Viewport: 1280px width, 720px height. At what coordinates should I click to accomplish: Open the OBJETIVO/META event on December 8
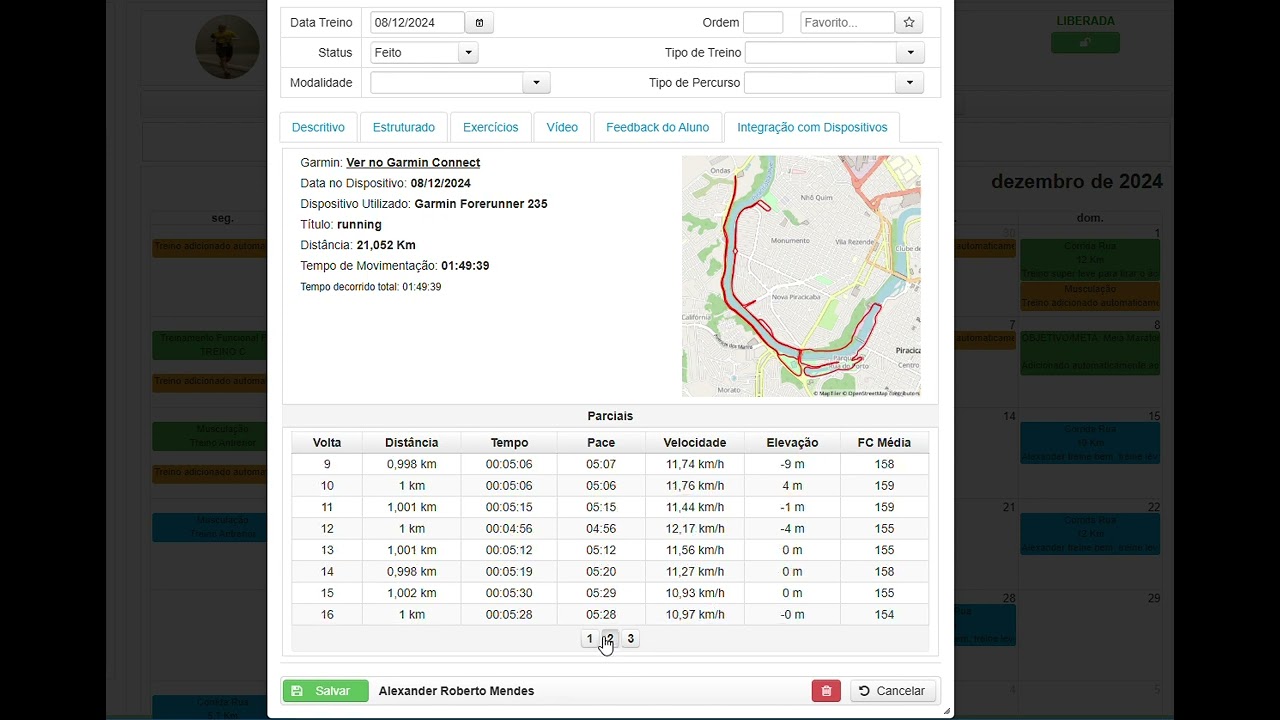tap(1090, 353)
